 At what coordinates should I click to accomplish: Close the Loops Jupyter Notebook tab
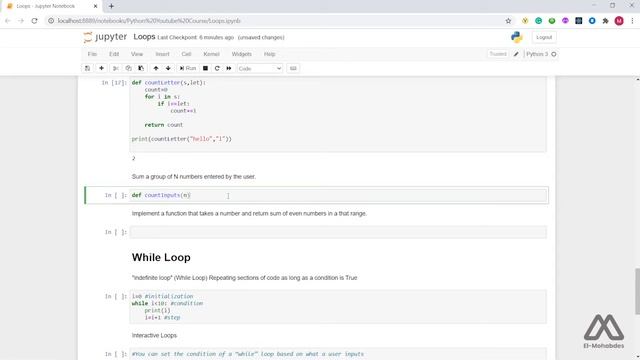(x=96, y=6)
